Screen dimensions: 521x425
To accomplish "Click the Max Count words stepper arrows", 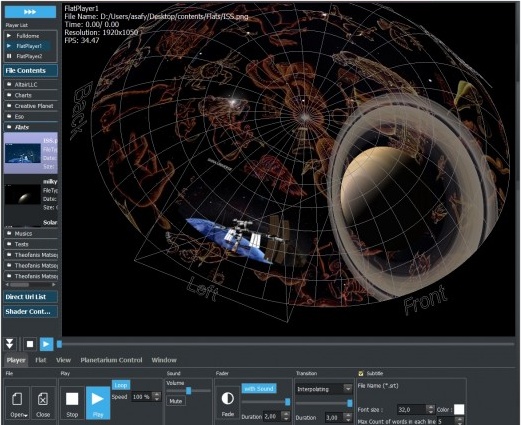I will [459, 421].
